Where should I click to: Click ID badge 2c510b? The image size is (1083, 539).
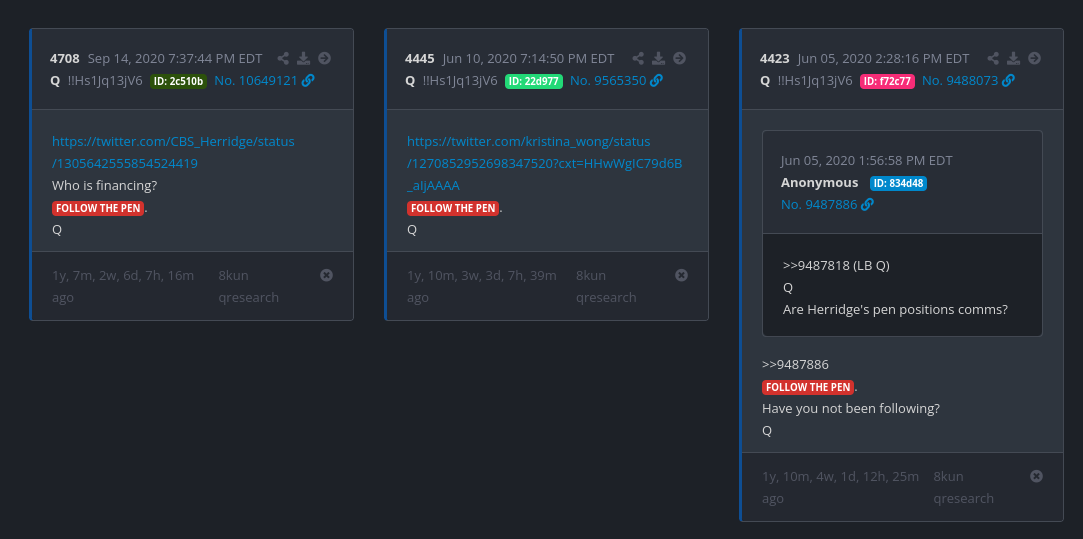[179, 82]
